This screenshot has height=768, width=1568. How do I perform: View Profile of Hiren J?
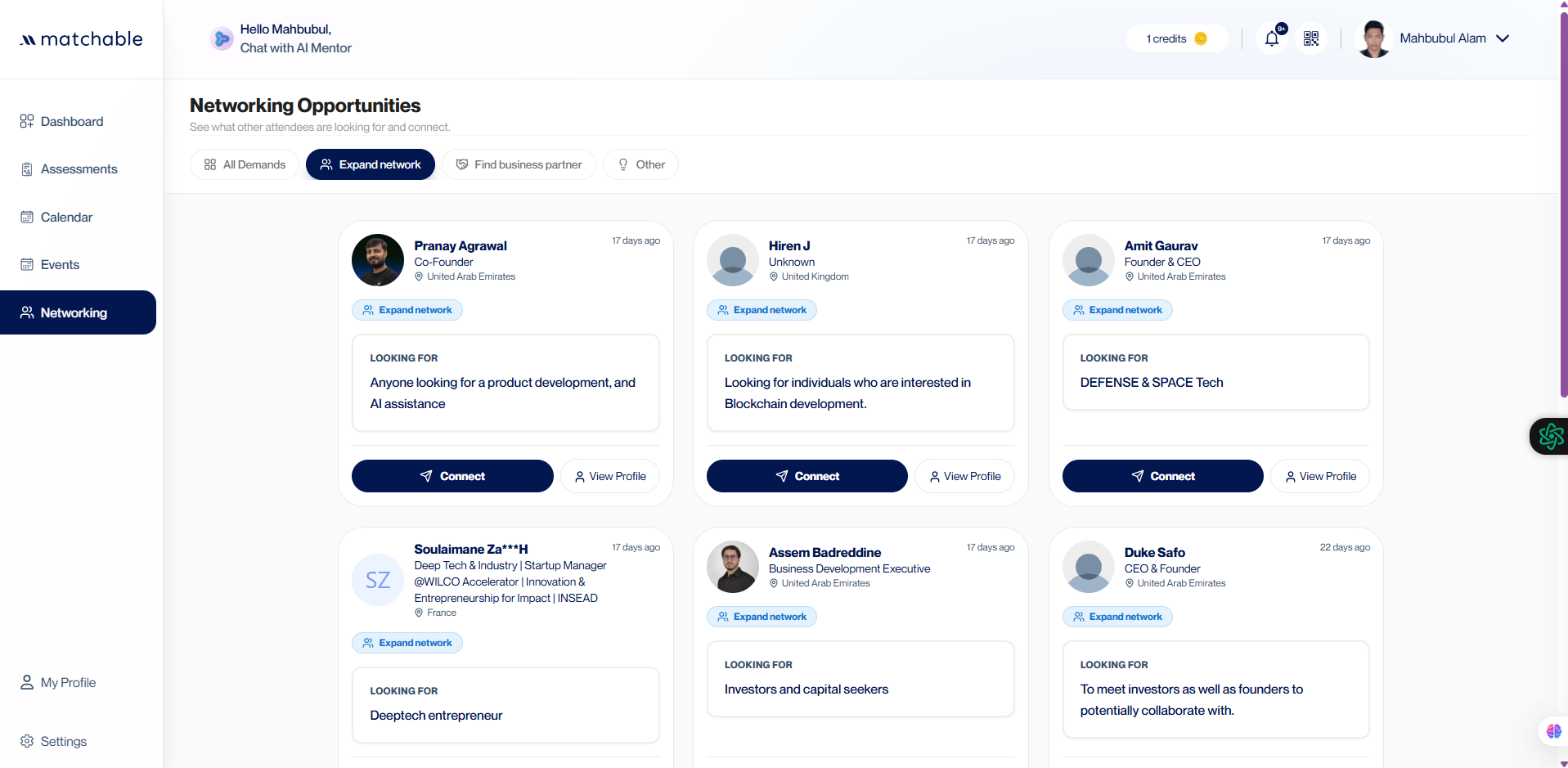pos(964,476)
